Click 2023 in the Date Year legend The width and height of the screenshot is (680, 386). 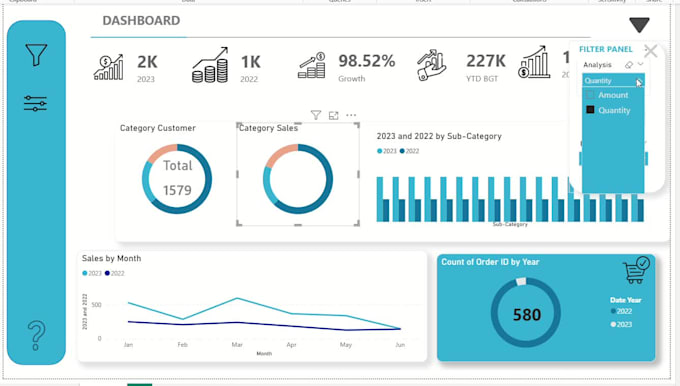(621, 324)
